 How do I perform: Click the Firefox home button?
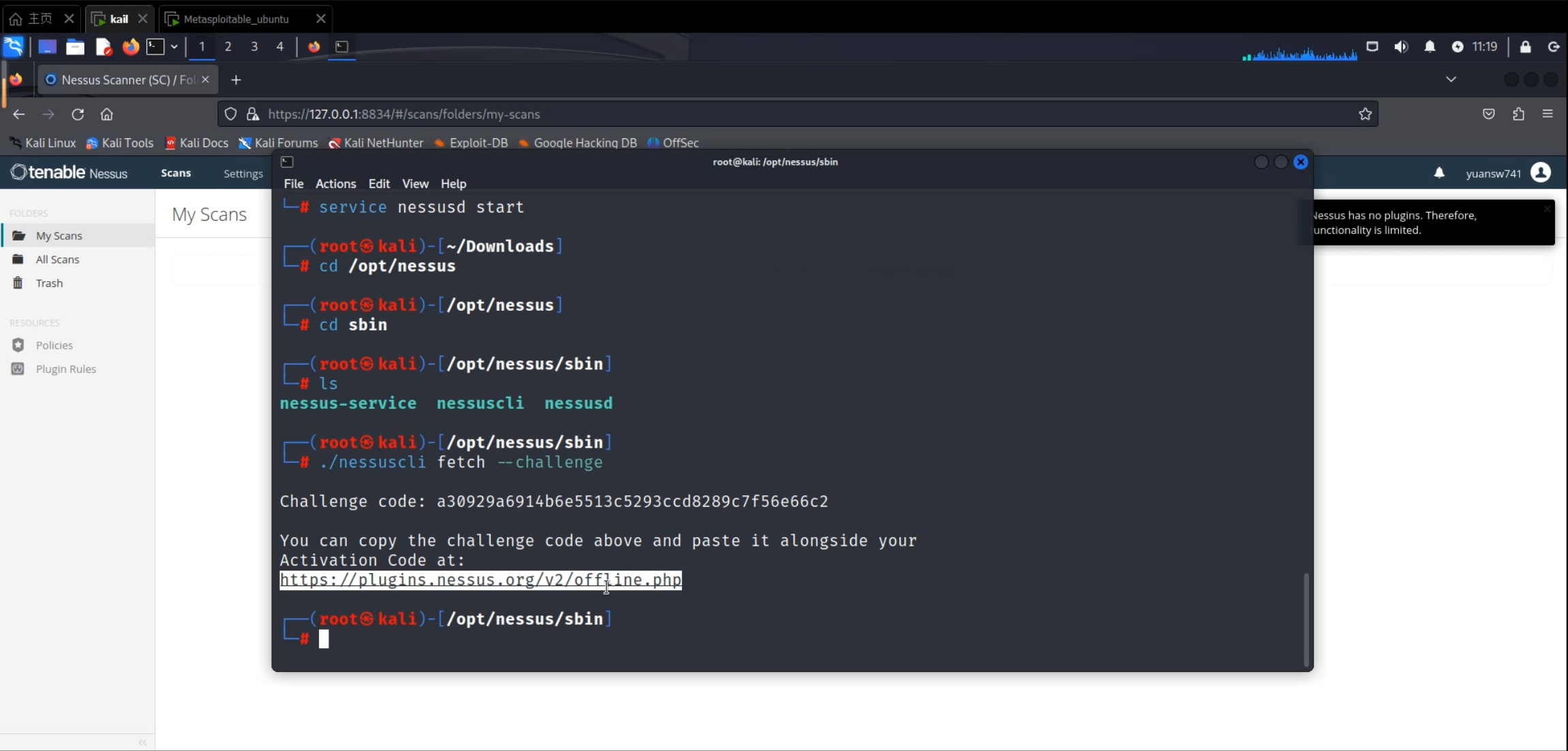106,114
